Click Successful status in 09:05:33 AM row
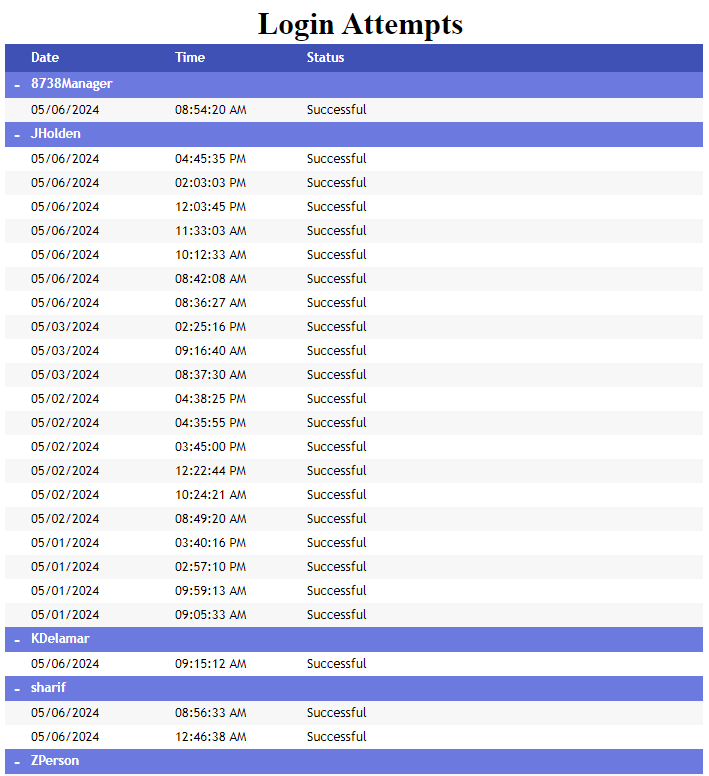Viewport: 709px width, 776px height. pyautogui.click(x=336, y=615)
